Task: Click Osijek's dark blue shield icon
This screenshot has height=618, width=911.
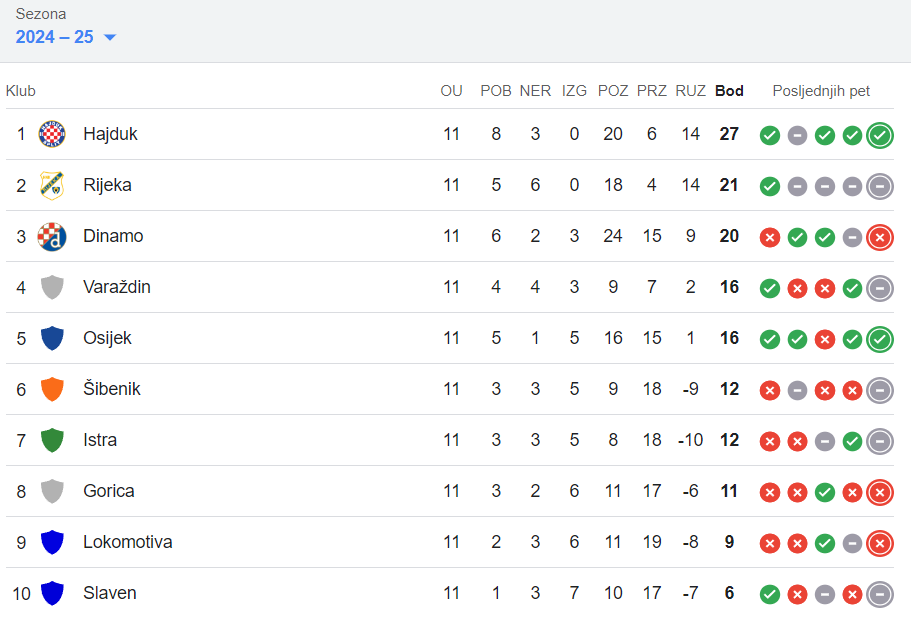Action: click(x=52, y=338)
